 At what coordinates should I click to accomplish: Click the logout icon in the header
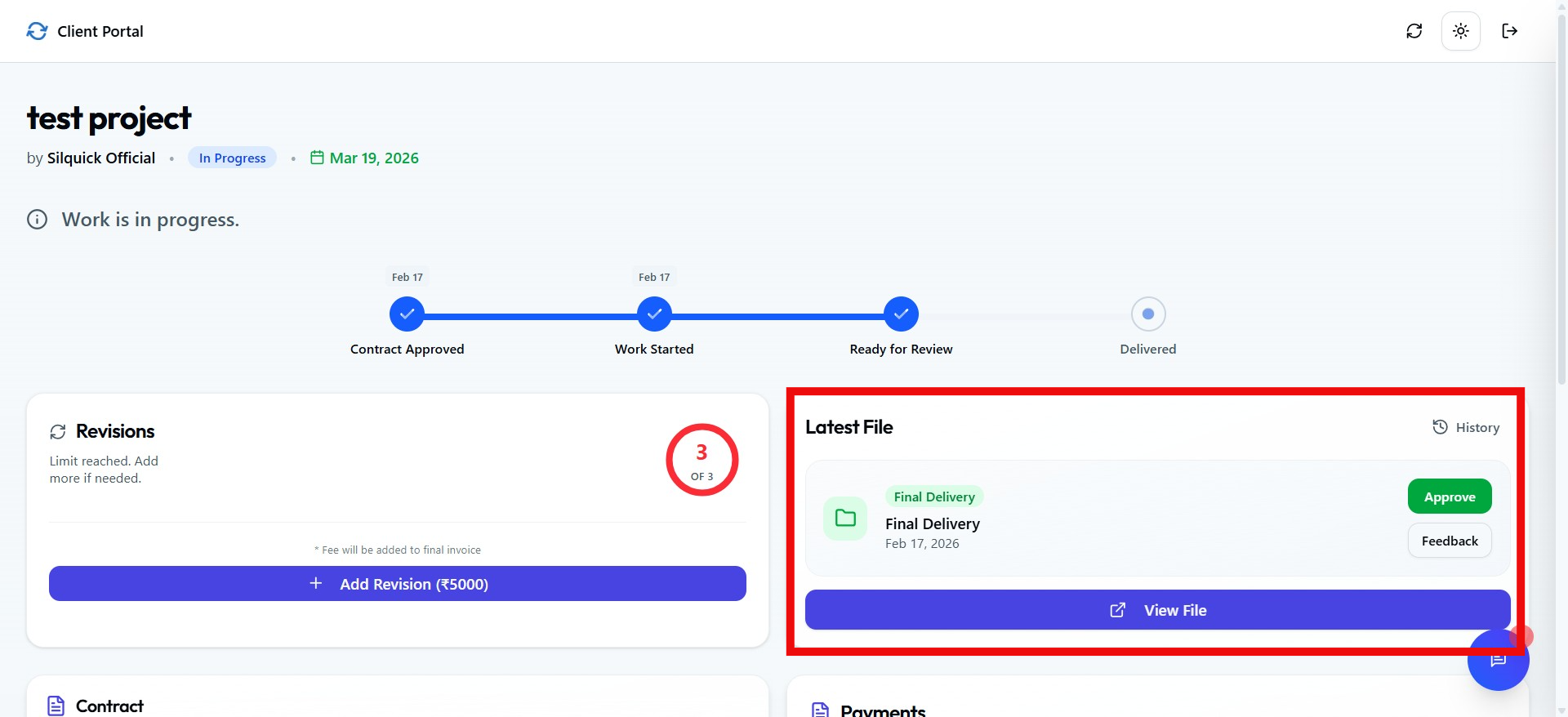tap(1509, 31)
